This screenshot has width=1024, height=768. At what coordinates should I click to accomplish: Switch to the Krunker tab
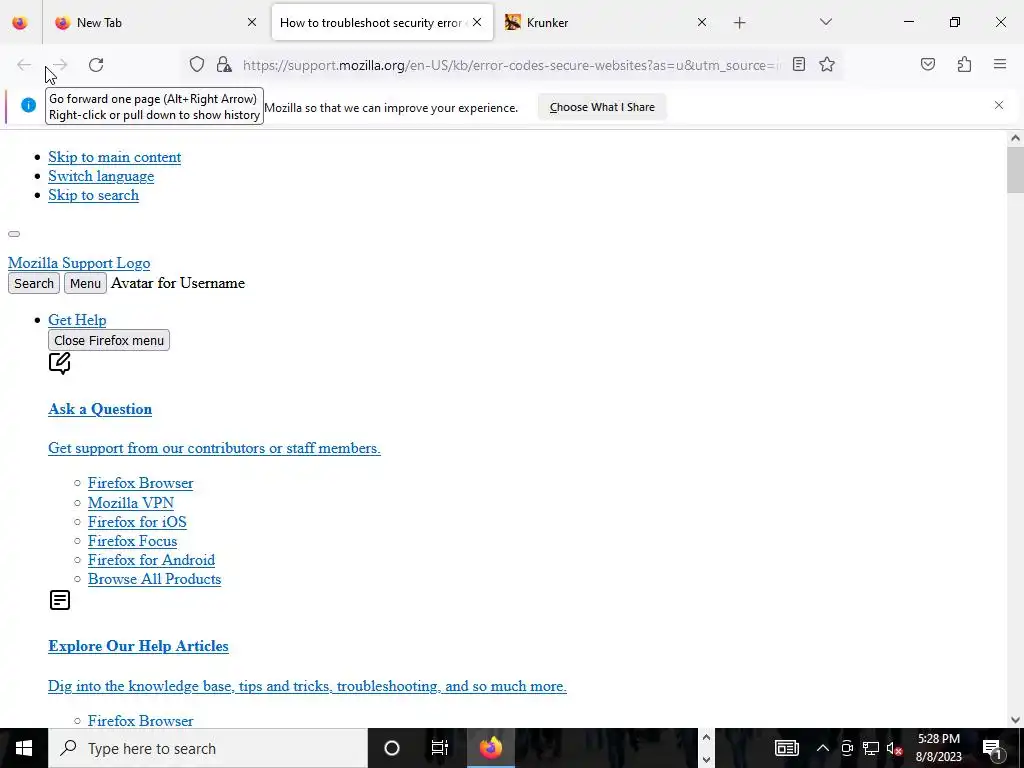(x=605, y=22)
